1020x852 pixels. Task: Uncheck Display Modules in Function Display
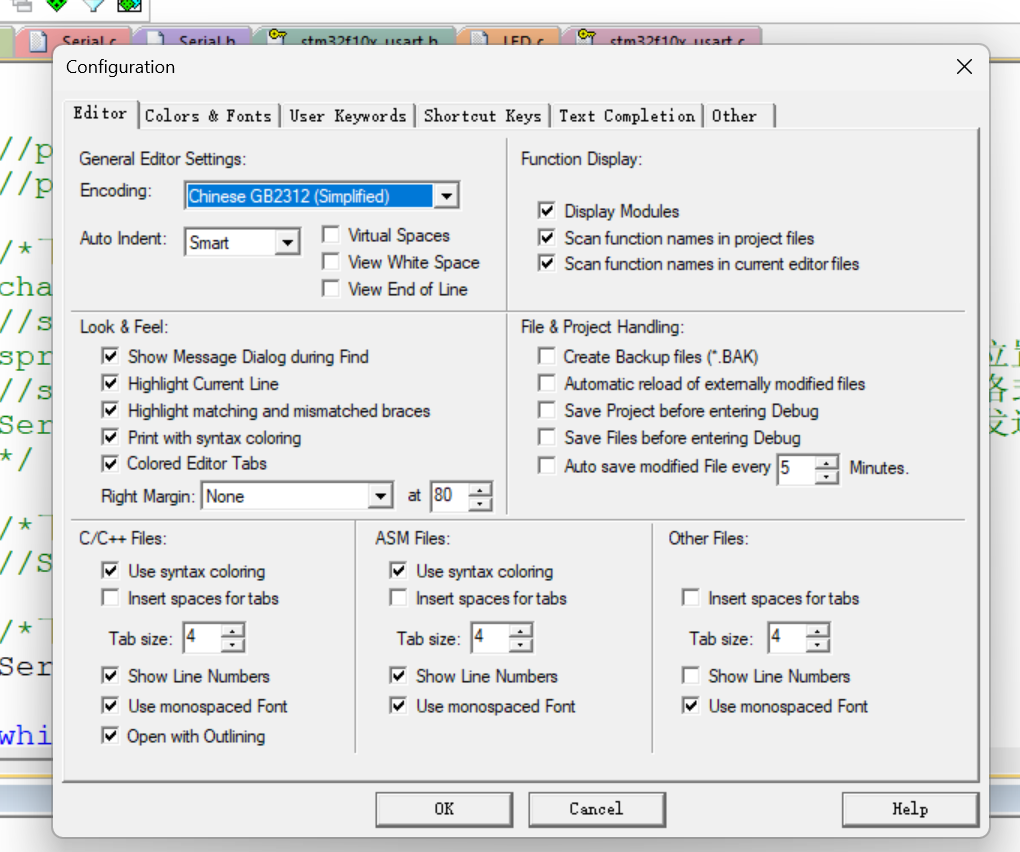click(546, 211)
